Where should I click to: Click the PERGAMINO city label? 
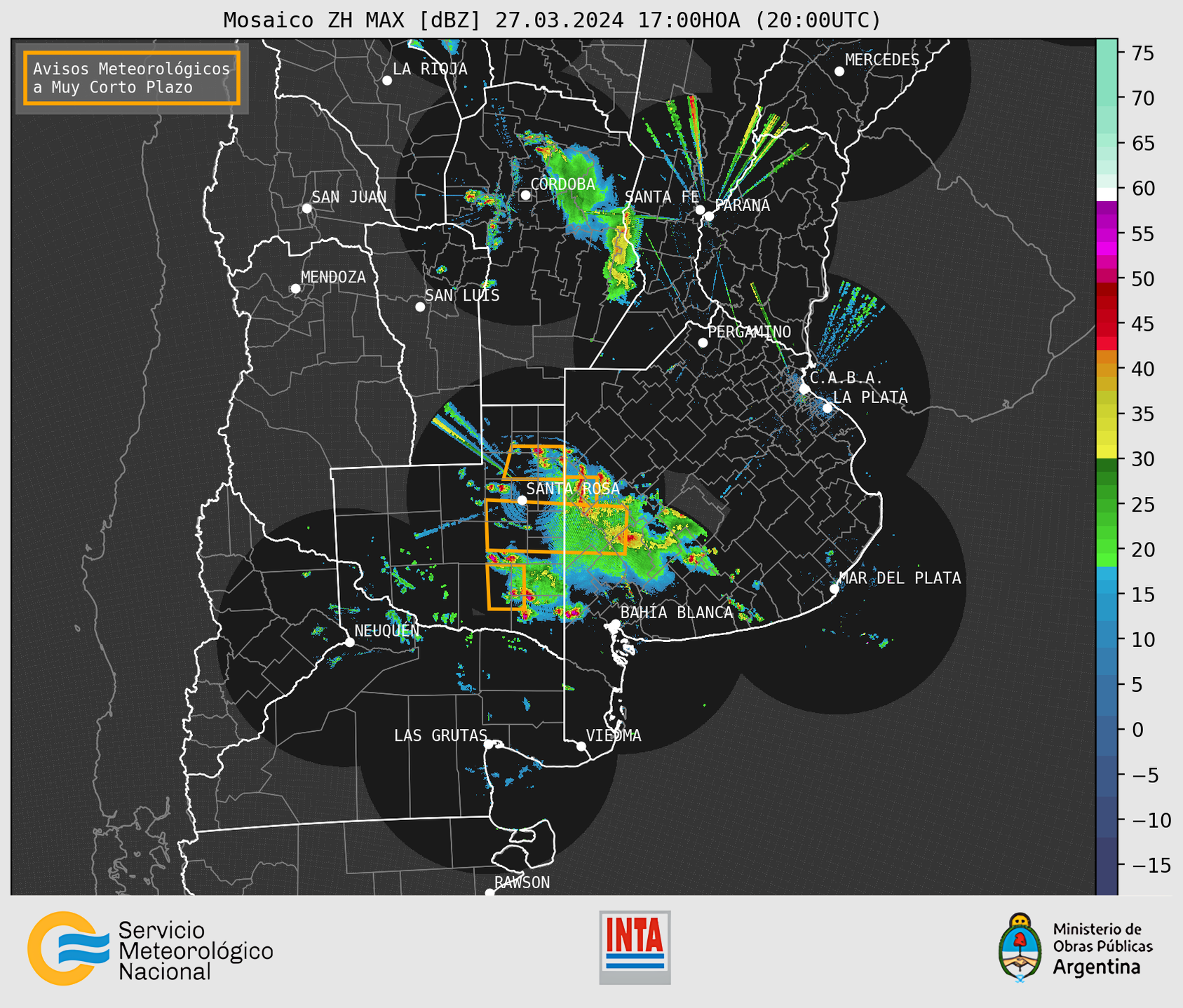(749, 332)
